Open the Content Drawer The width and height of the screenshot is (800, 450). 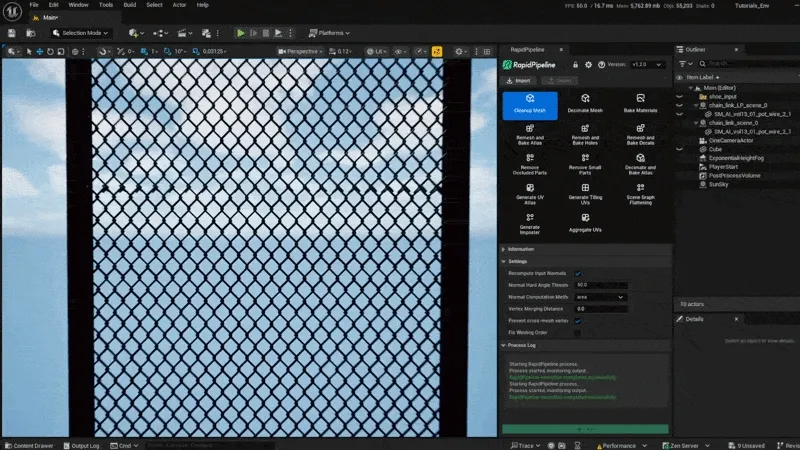[29, 445]
